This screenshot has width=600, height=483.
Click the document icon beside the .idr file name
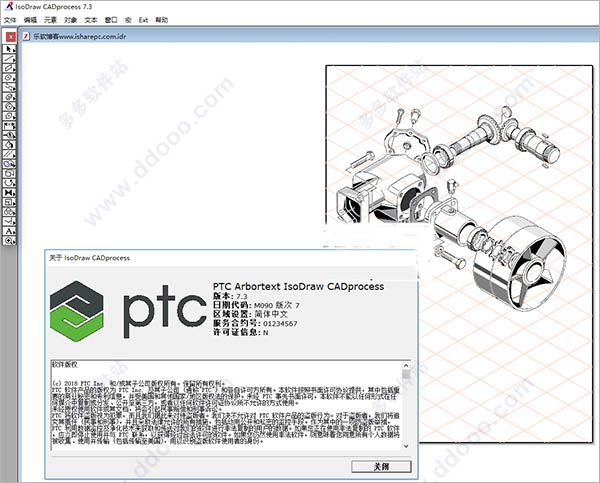pos(26,36)
